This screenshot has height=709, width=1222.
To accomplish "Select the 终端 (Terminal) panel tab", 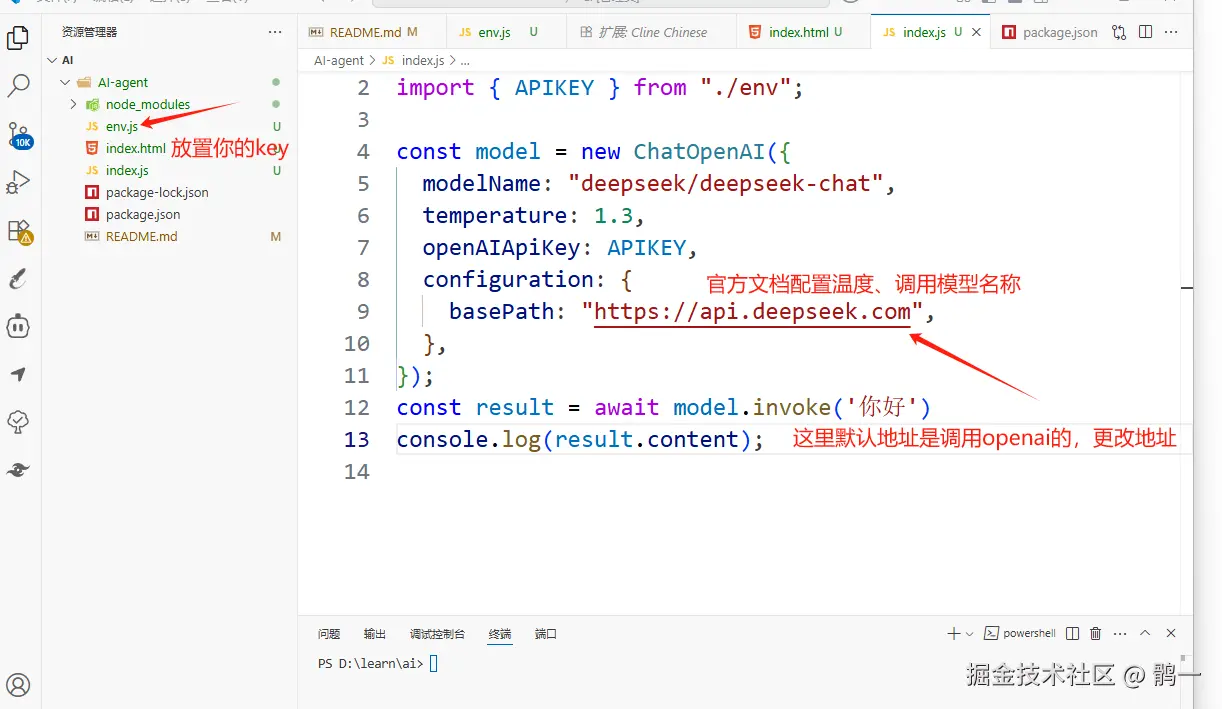I will point(500,634).
